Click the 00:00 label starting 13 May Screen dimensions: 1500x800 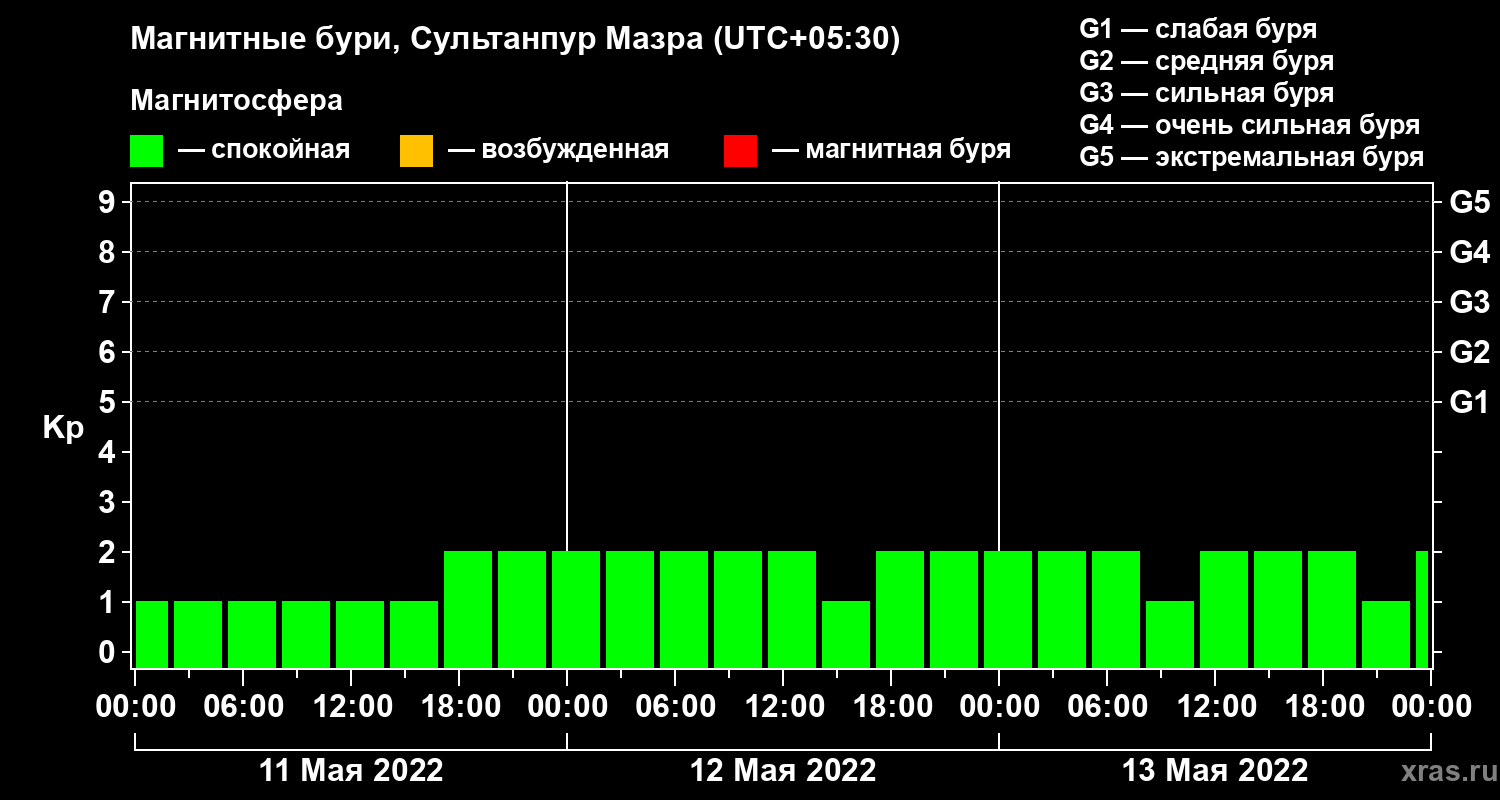(999, 706)
